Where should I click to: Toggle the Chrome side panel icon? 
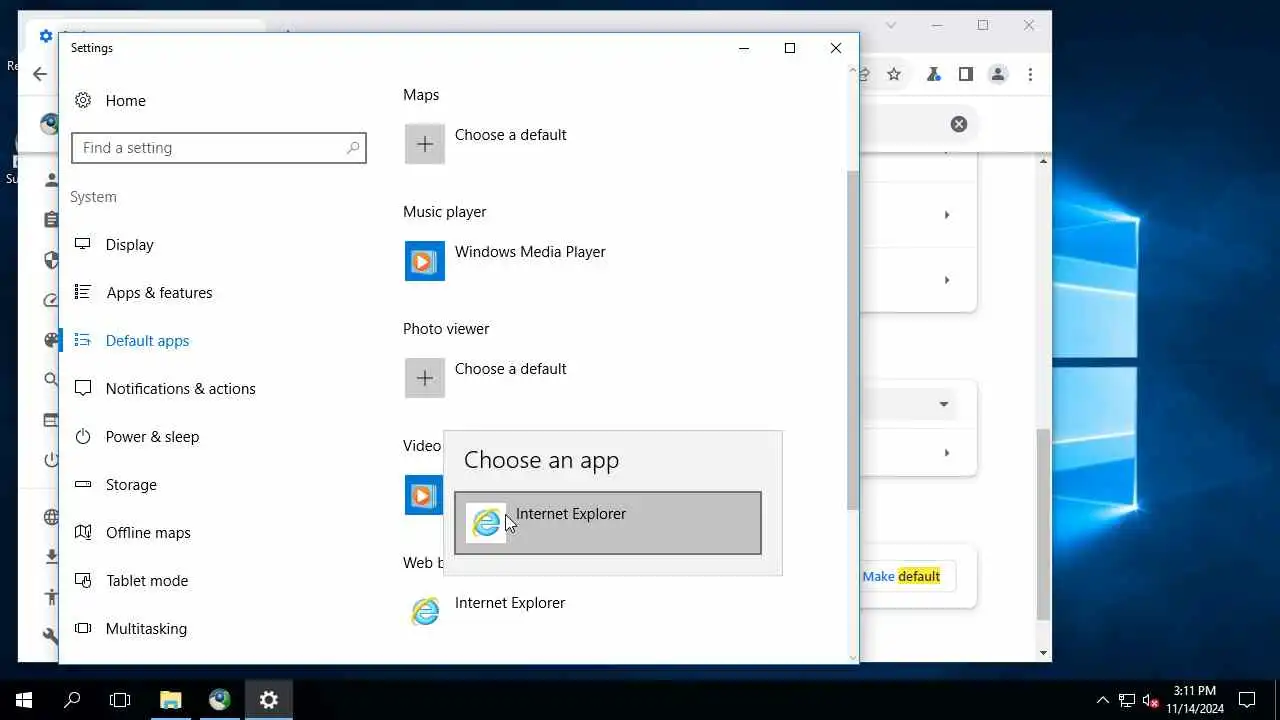pyautogui.click(x=965, y=74)
